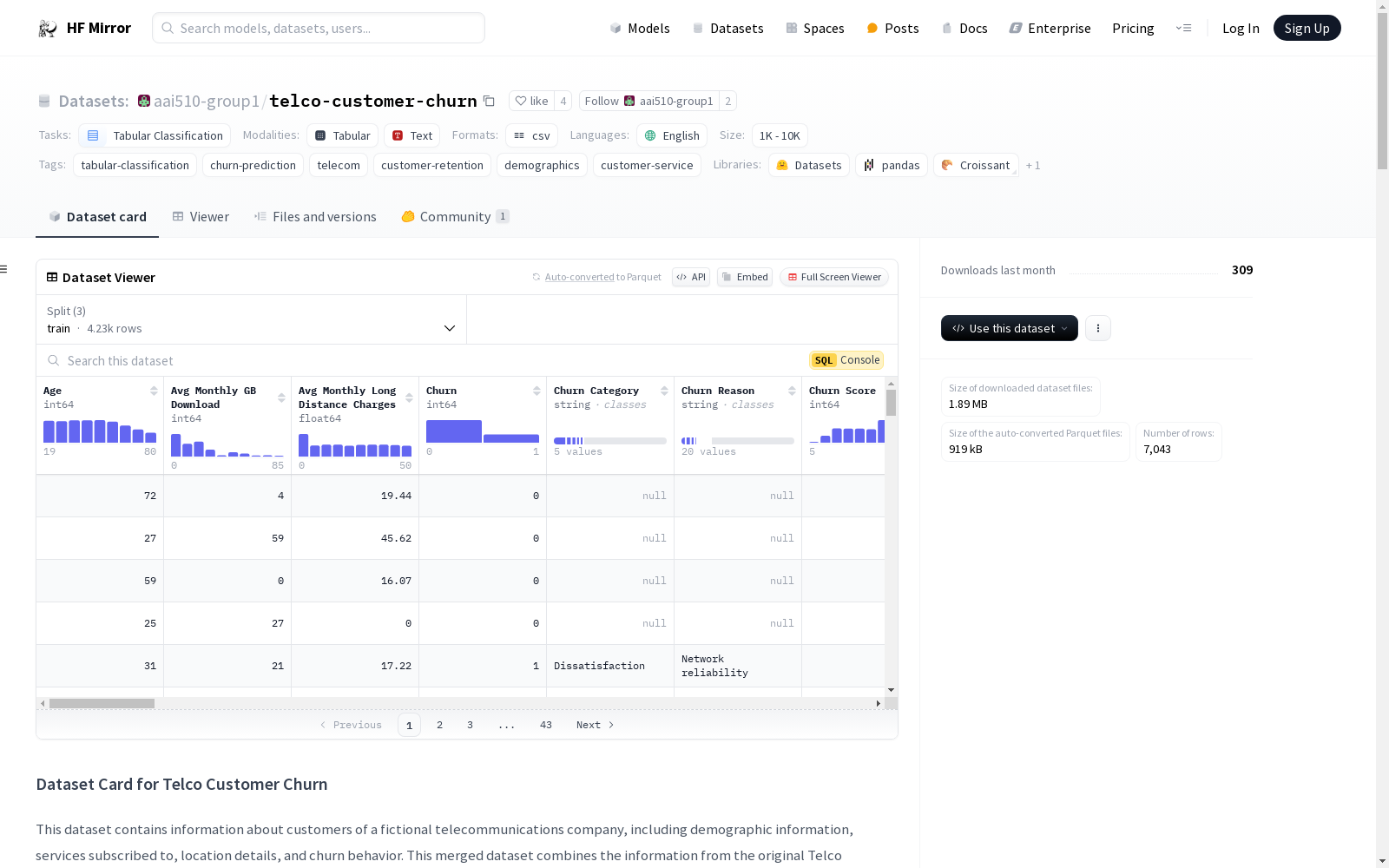
Task: Open the SQL Console
Action: pos(846,360)
